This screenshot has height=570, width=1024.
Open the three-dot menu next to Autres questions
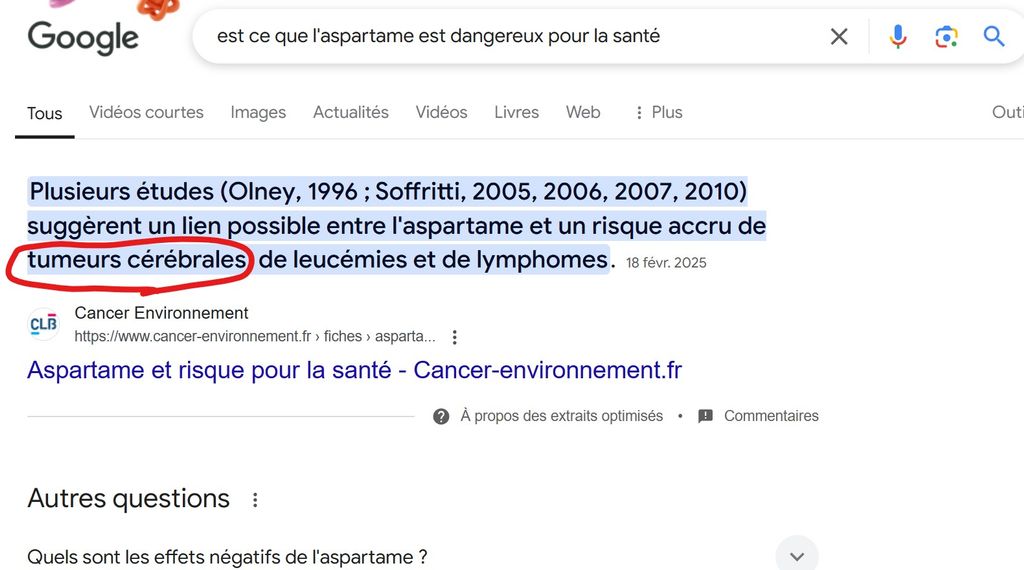[255, 500]
